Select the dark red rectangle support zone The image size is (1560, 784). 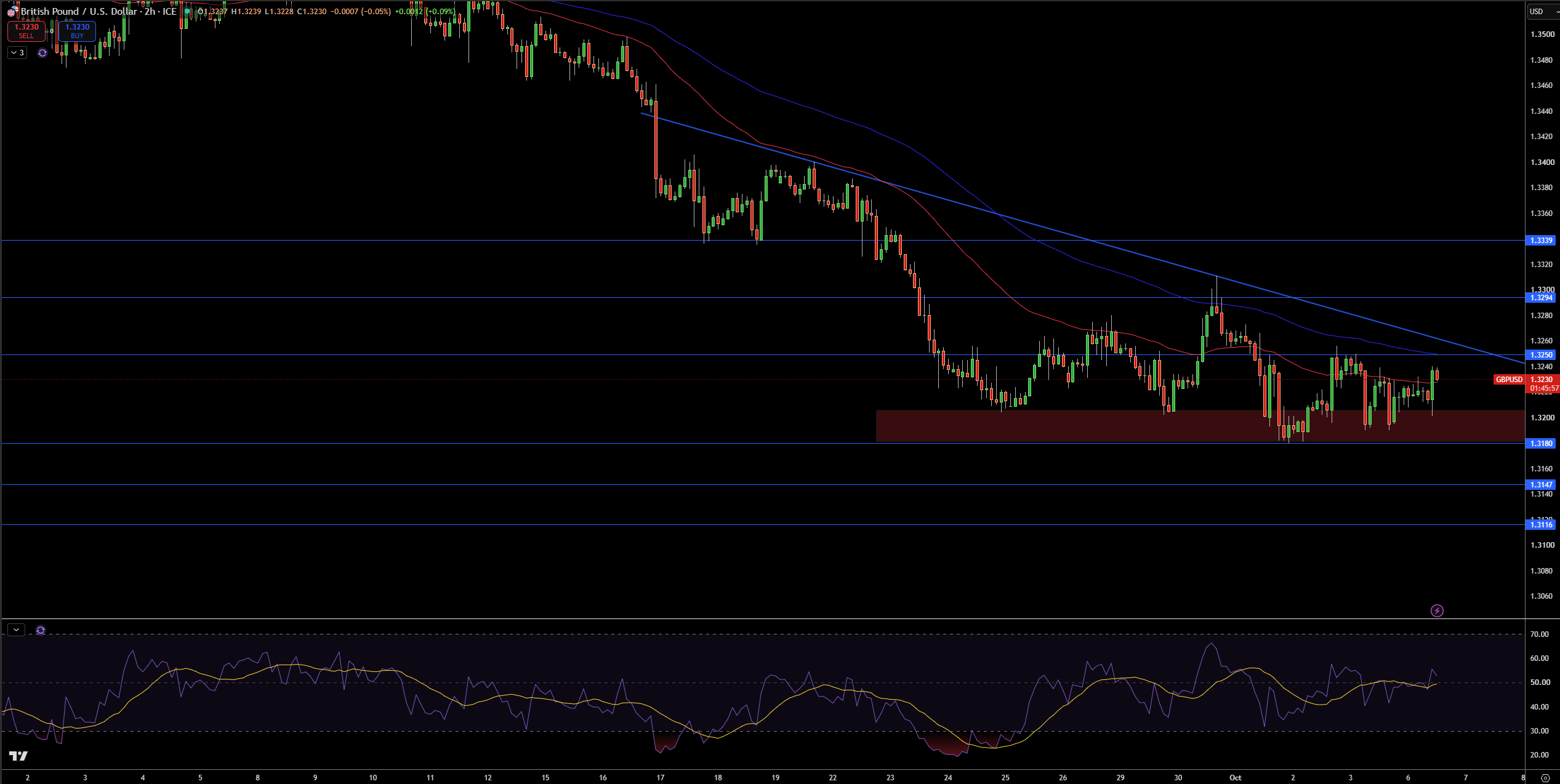pos(1200,426)
